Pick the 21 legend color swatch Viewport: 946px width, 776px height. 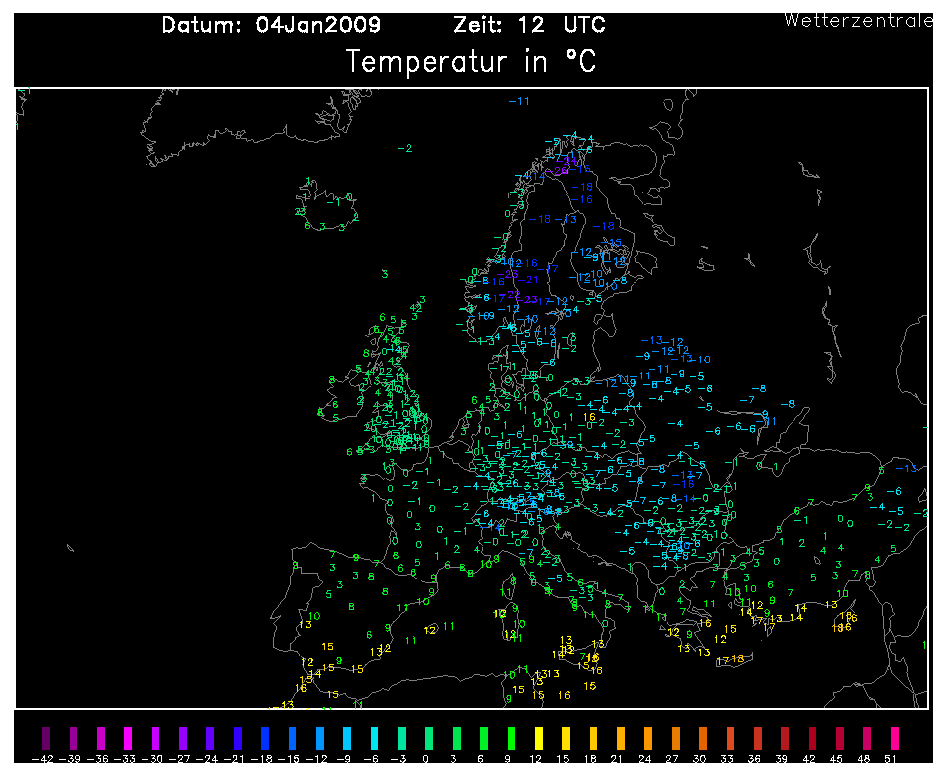(x=621, y=739)
